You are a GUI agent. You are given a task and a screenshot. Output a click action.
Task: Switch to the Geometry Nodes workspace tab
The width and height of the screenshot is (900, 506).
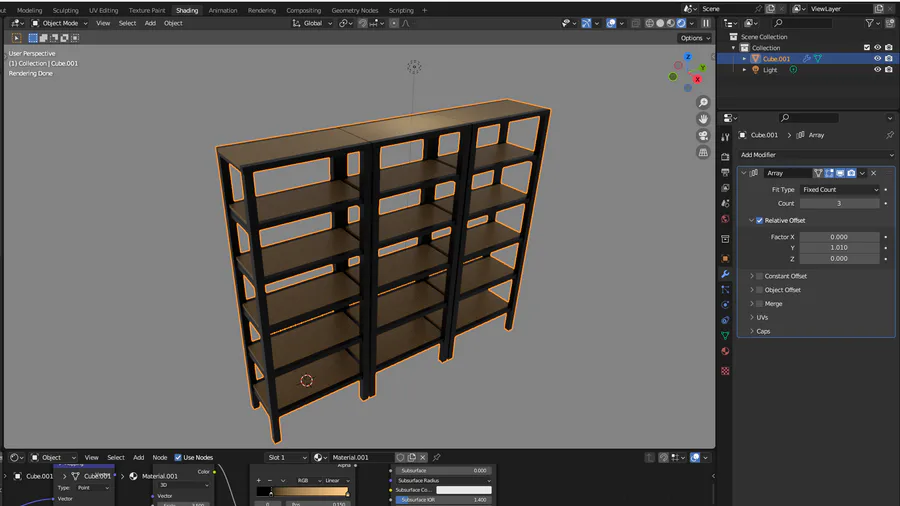coord(355,10)
